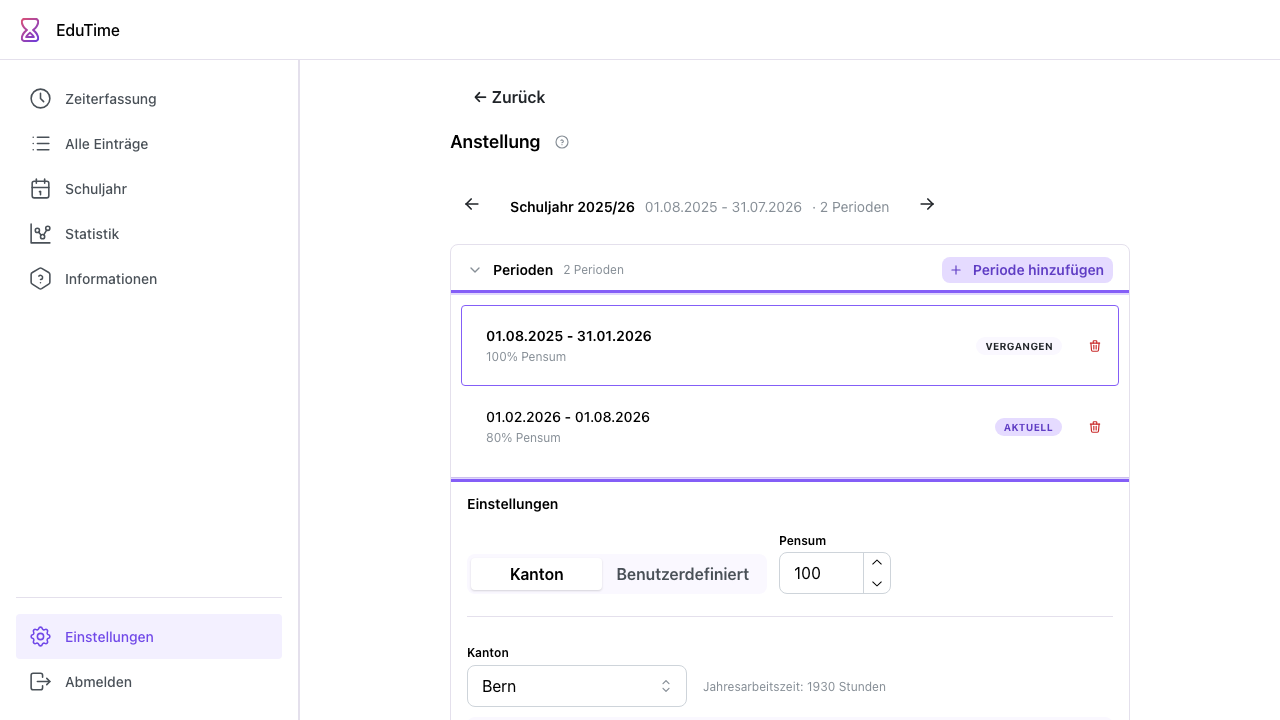Click the Jahresarbeitszeit: 1930 Stunden text
This screenshot has width=1280, height=720.
(x=794, y=687)
